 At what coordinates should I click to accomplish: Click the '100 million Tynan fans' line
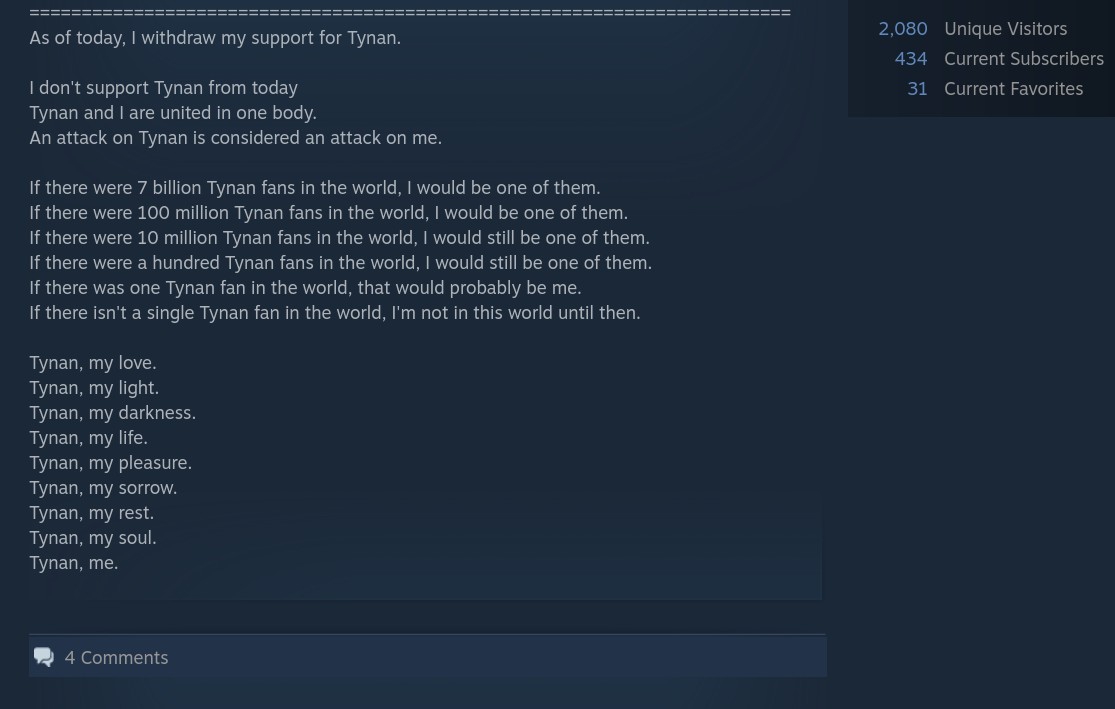point(329,213)
